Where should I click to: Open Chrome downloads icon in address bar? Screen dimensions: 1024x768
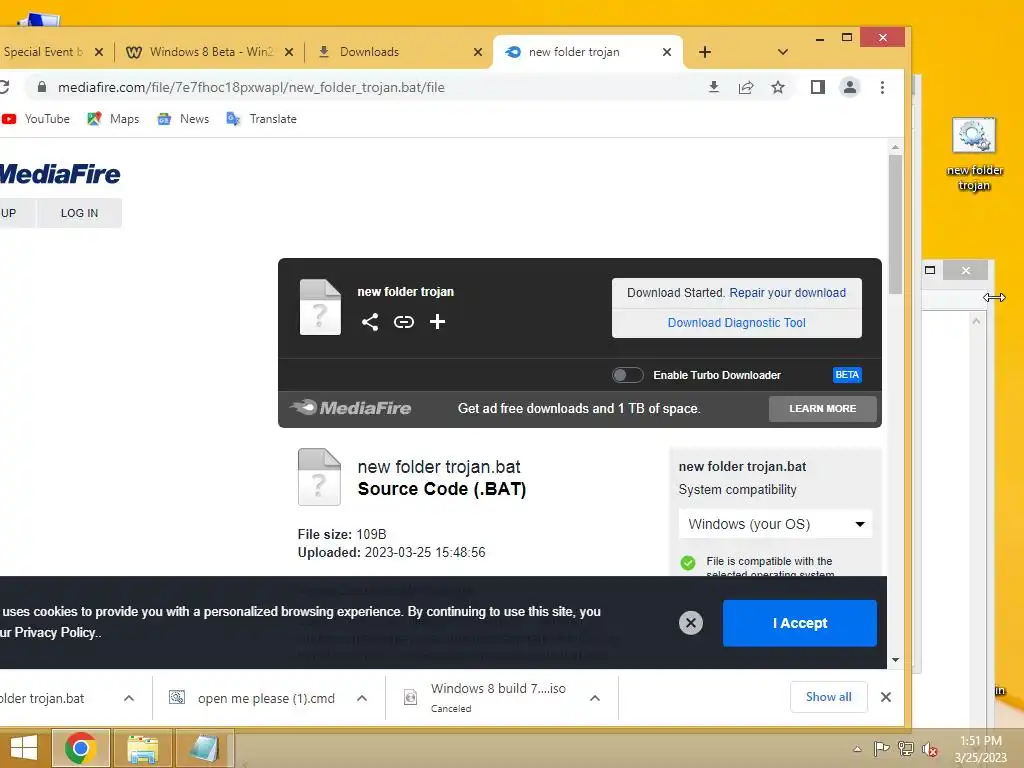(714, 87)
